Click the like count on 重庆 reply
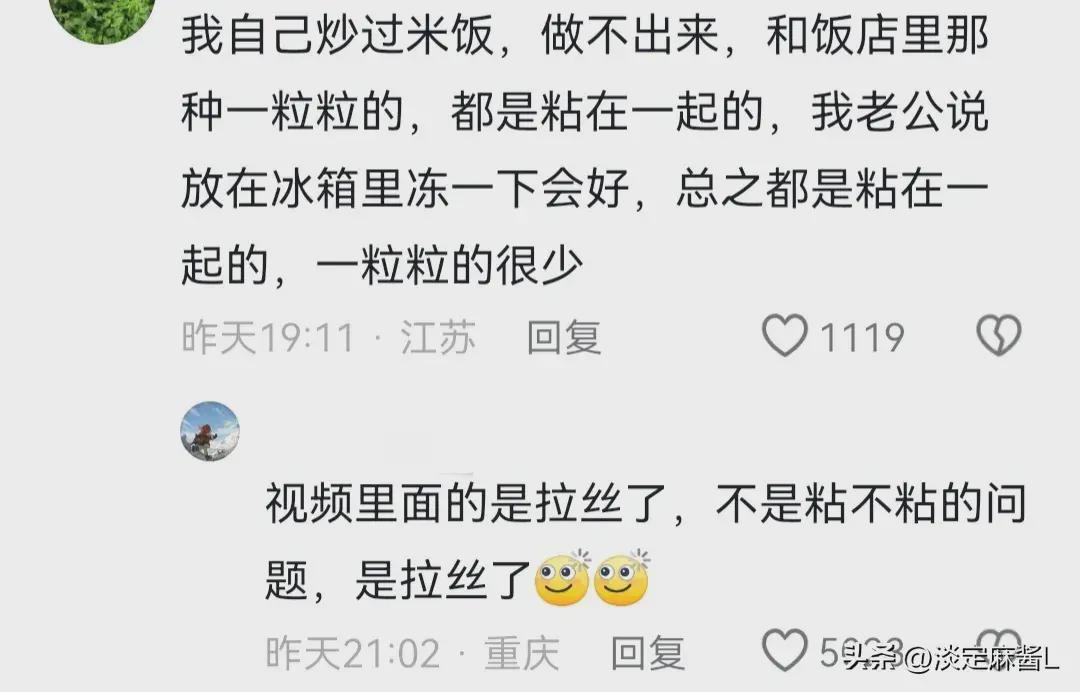This screenshot has width=1080, height=692. [x=862, y=651]
